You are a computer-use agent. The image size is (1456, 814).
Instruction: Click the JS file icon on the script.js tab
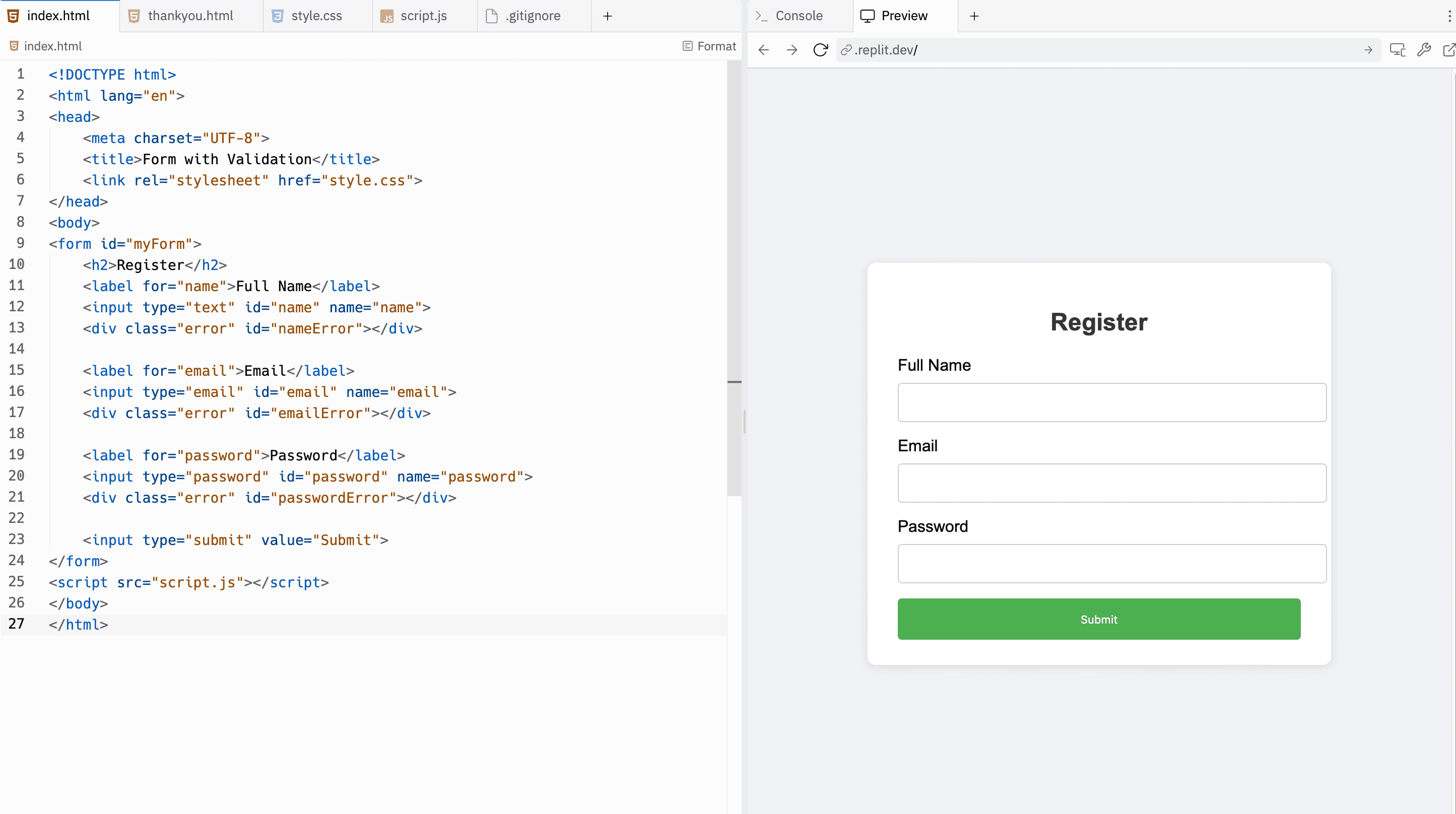point(386,17)
